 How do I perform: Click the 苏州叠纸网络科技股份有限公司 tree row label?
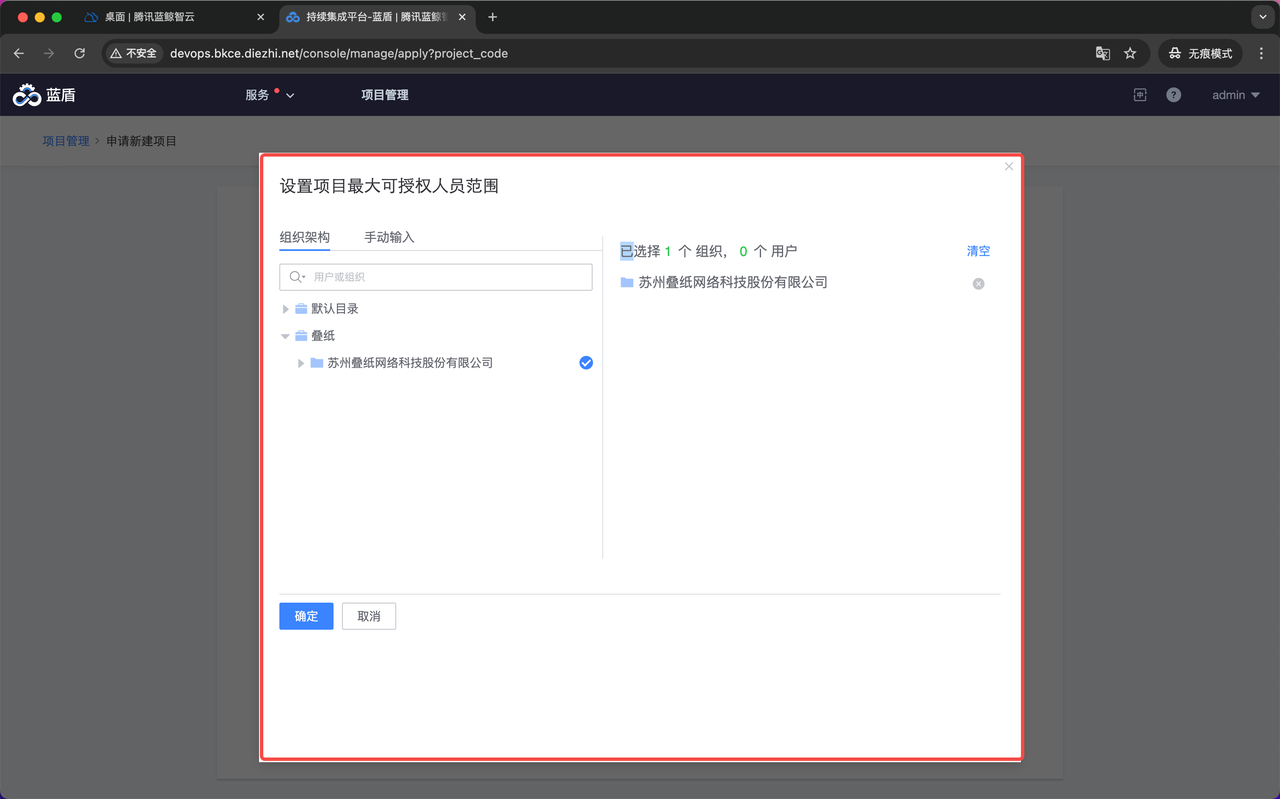[410, 363]
